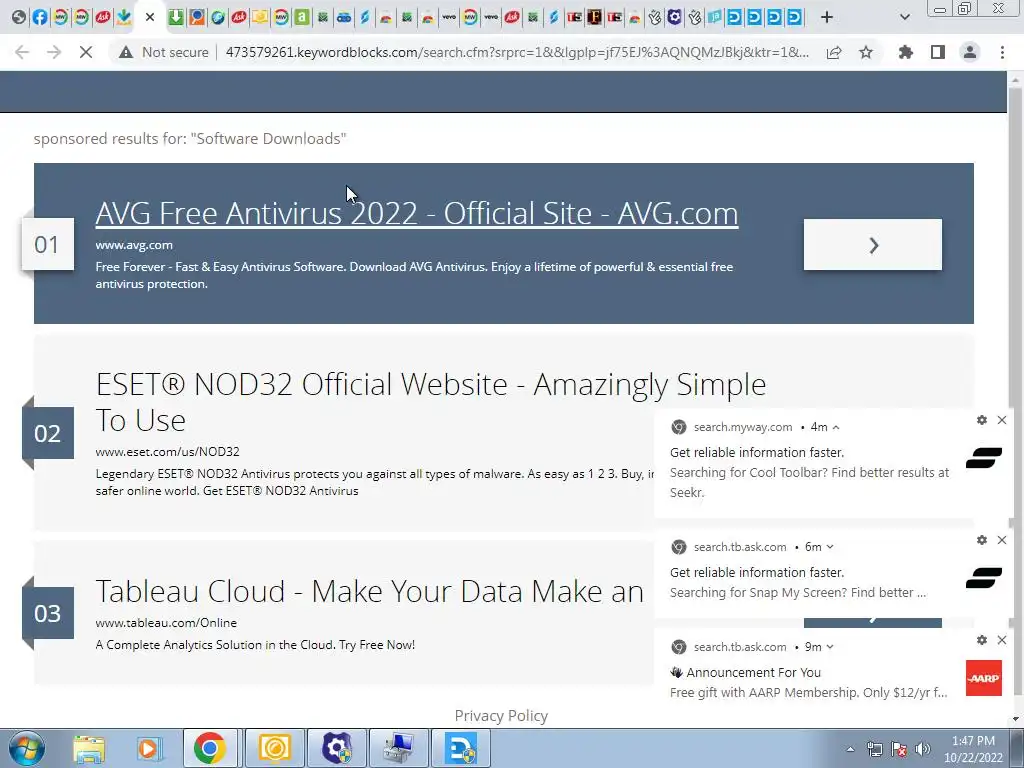This screenshot has height=768, width=1024.
Task: Open the Chrome three-dot menu
Action: pos(1002,52)
